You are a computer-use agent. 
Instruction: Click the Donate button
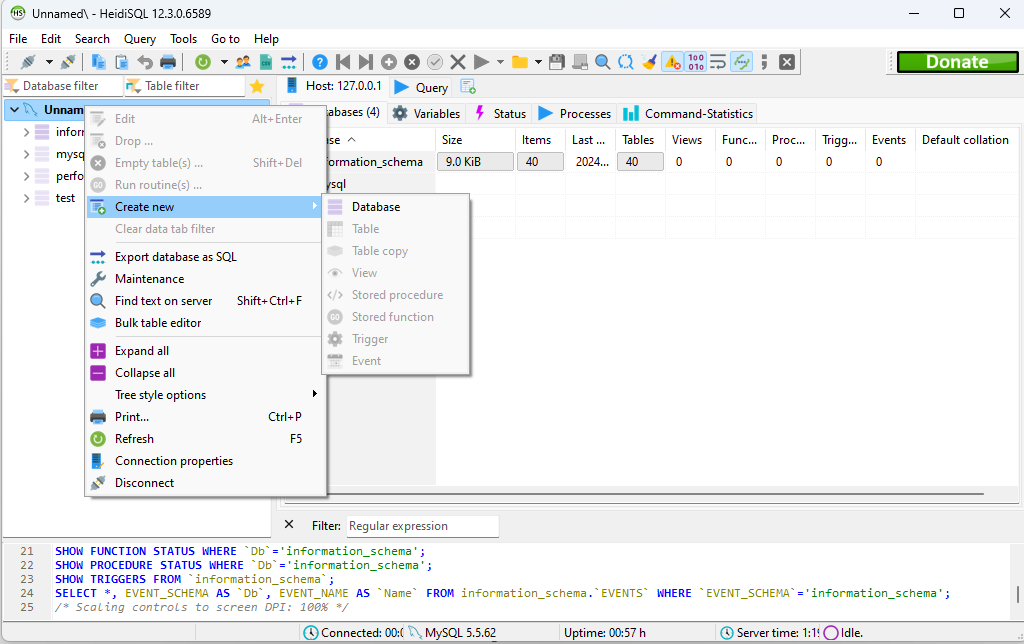pyautogui.click(x=957, y=62)
